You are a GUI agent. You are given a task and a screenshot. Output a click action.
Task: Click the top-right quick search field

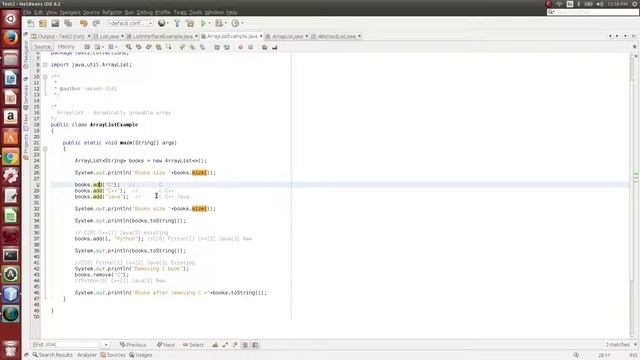(593, 12)
